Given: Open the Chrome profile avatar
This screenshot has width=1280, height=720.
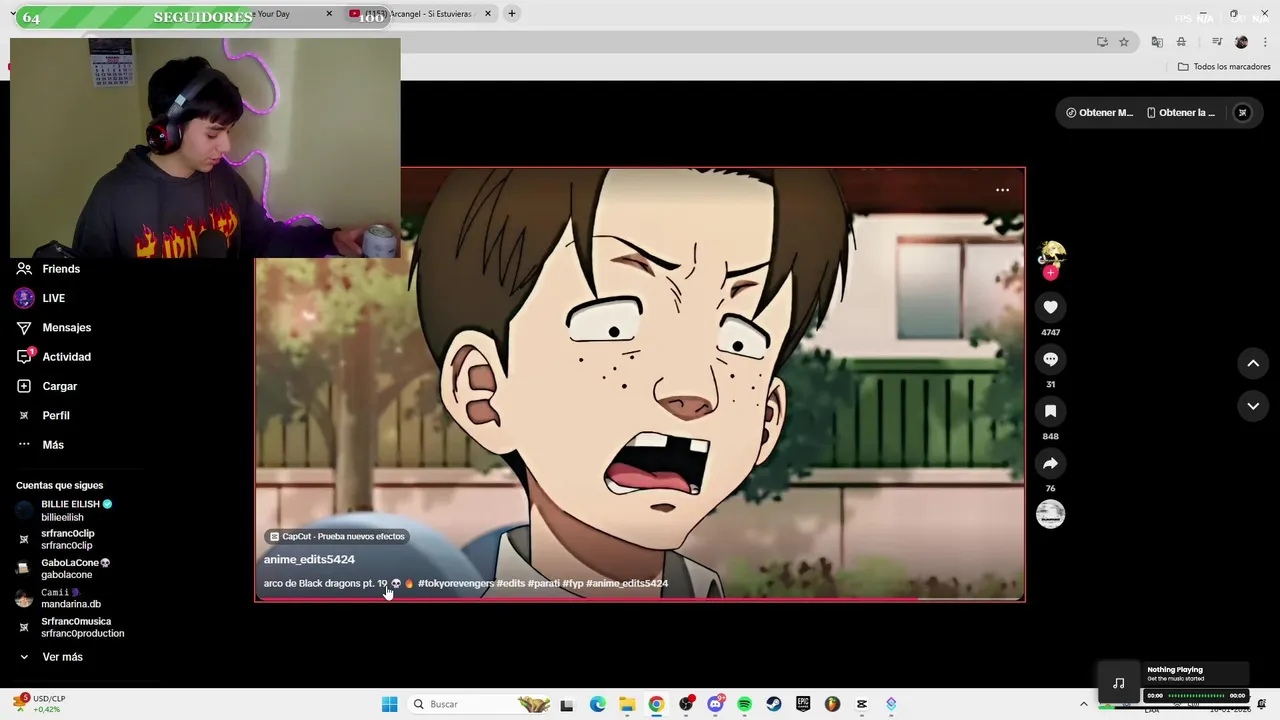Looking at the screenshot, I should (1241, 42).
